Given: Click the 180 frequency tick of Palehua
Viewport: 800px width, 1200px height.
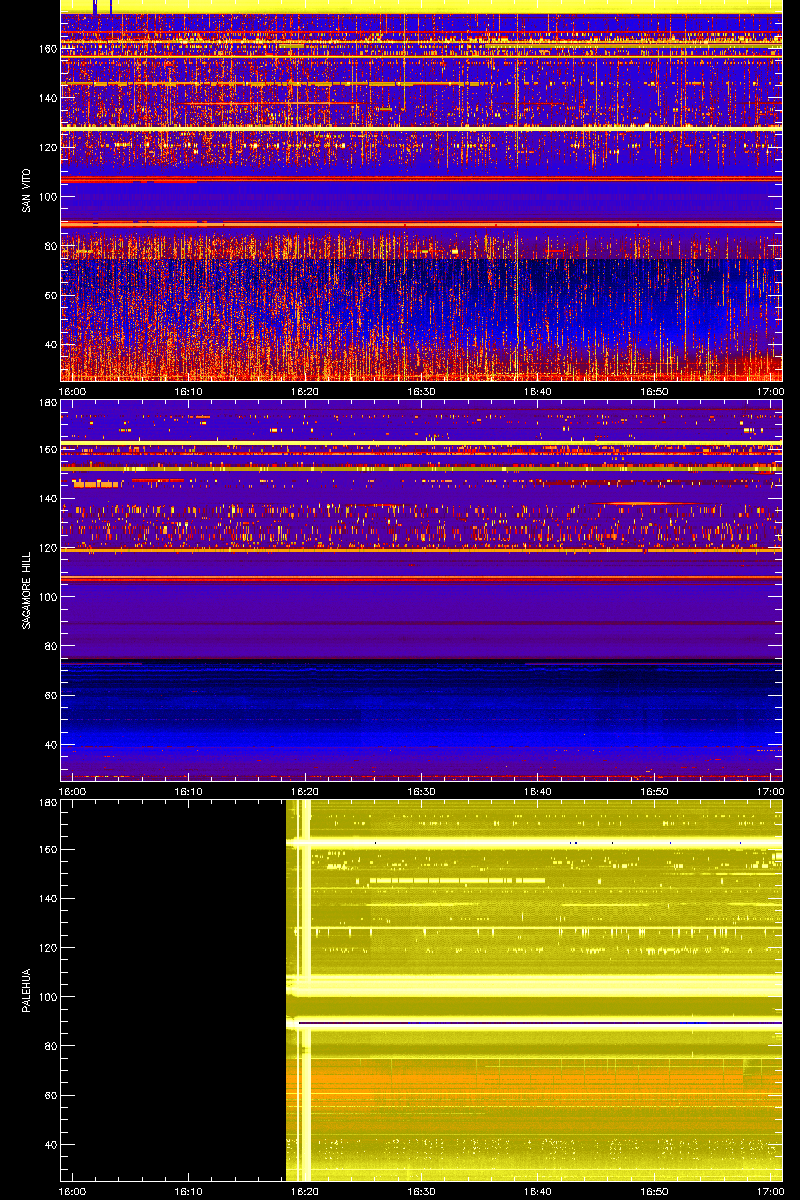Looking at the screenshot, I should coord(47,804).
